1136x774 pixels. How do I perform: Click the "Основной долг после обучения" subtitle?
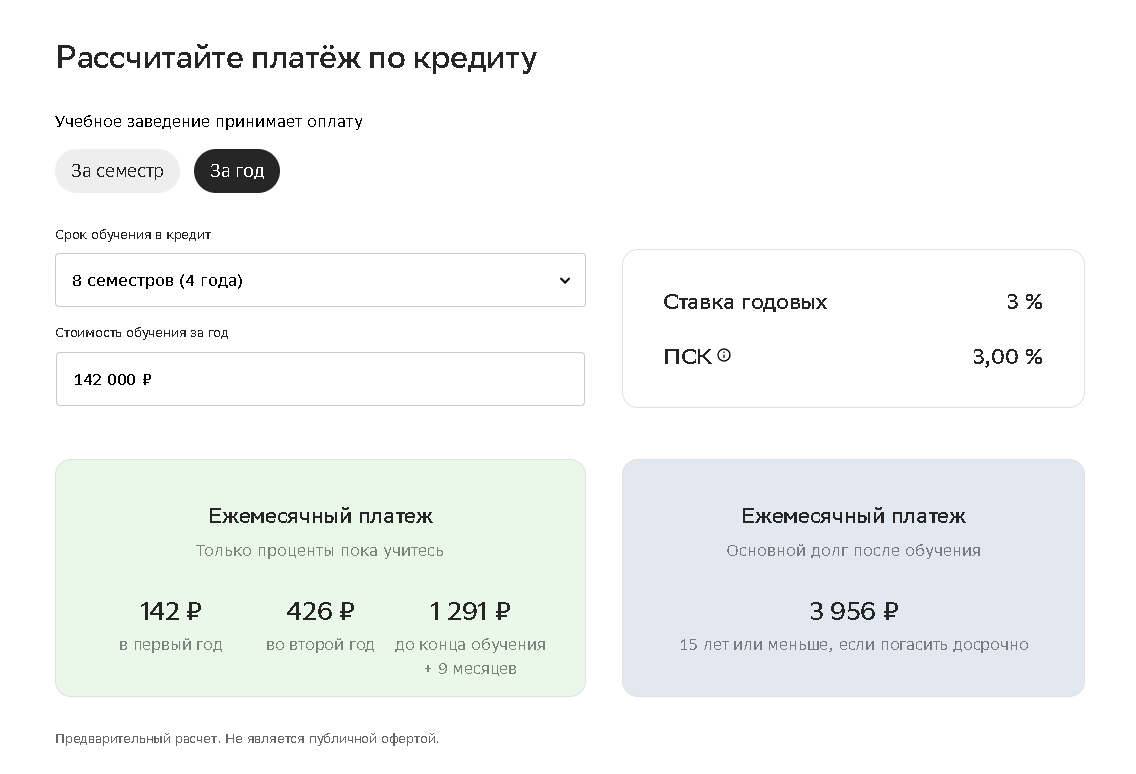coord(853,551)
